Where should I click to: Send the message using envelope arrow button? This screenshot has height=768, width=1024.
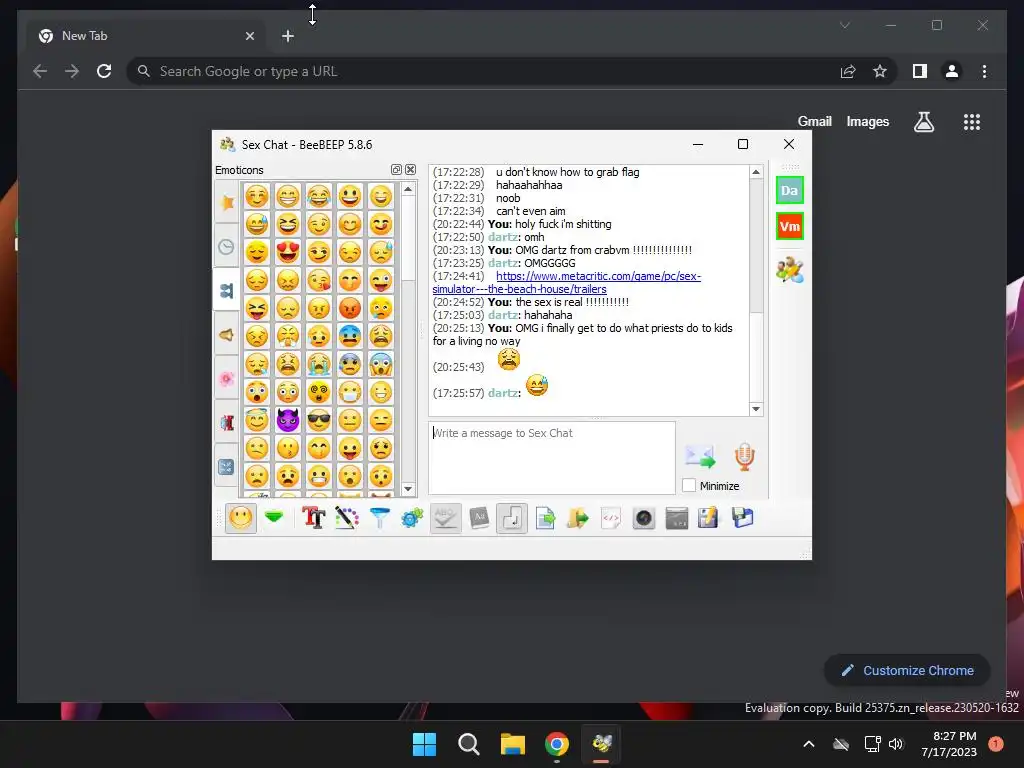(700, 456)
